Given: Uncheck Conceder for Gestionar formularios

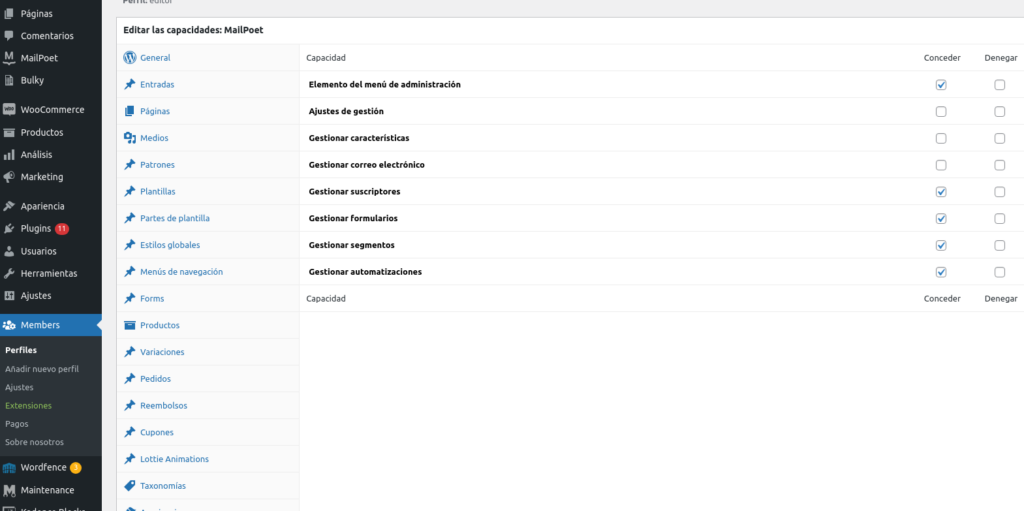Looking at the screenshot, I should 941,218.
